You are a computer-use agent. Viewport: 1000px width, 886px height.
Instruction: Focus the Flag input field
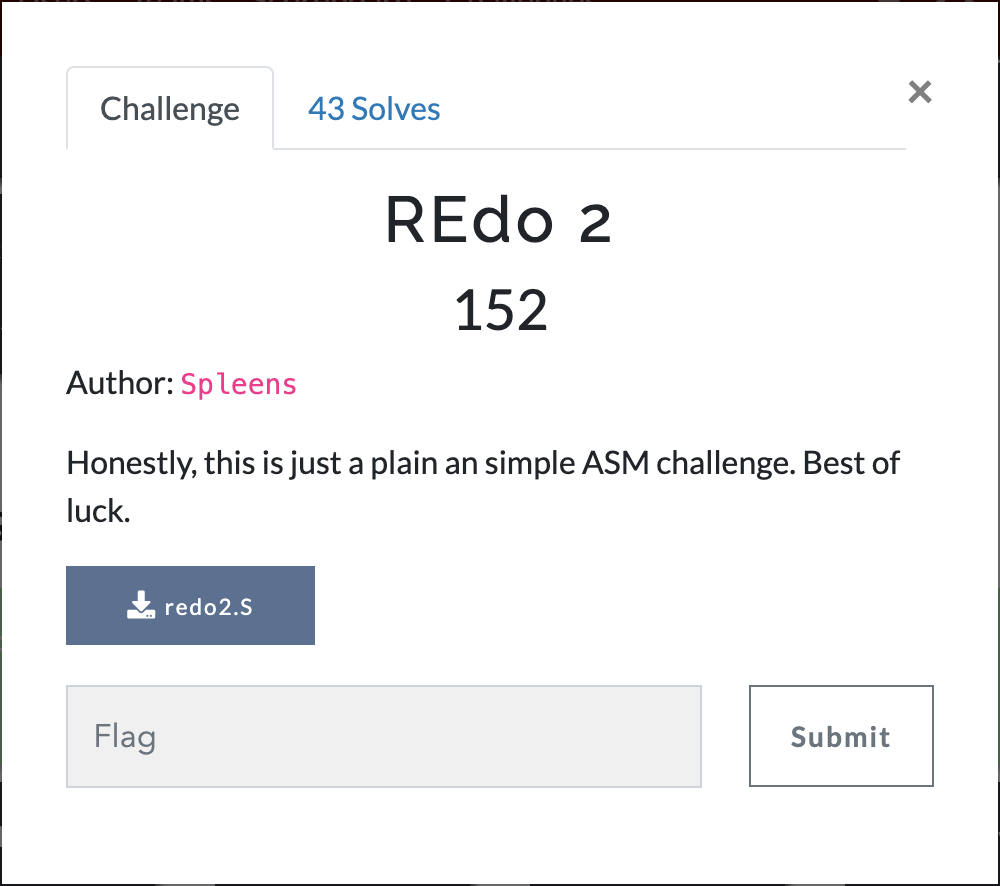(x=384, y=737)
